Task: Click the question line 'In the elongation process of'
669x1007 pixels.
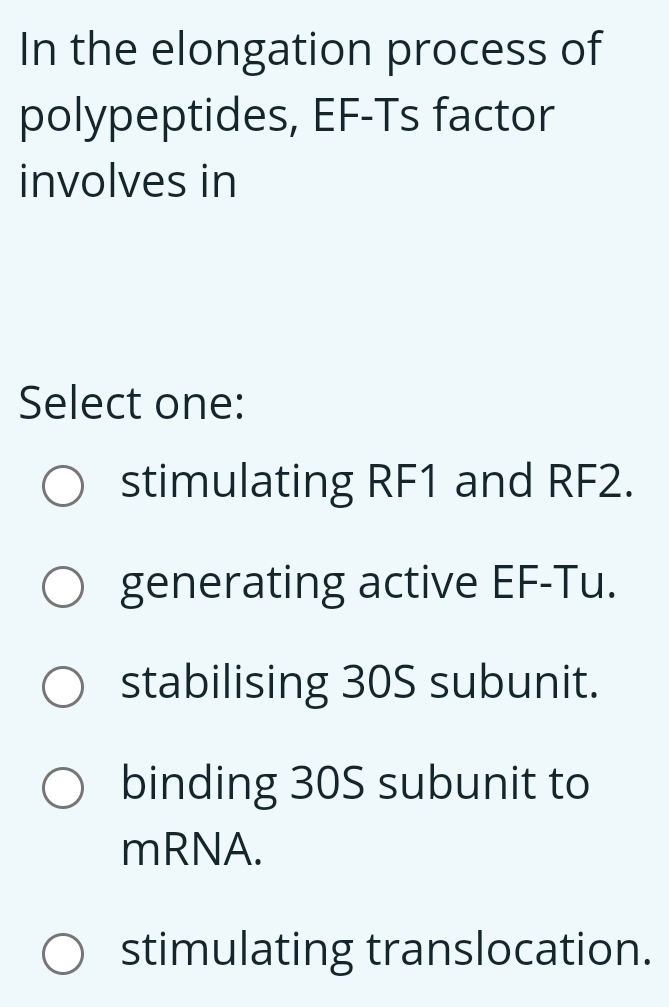Action: coord(311,49)
